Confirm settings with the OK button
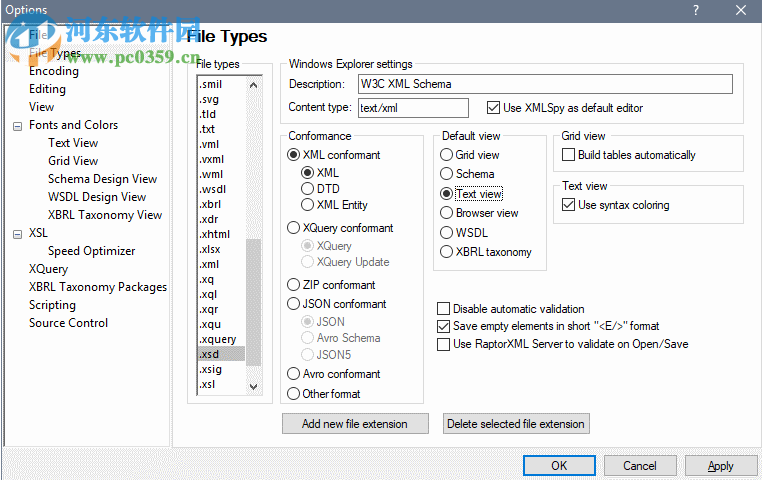Image resolution: width=762 pixels, height=480 pixels. pyautogui.click(x=559, y=465)
